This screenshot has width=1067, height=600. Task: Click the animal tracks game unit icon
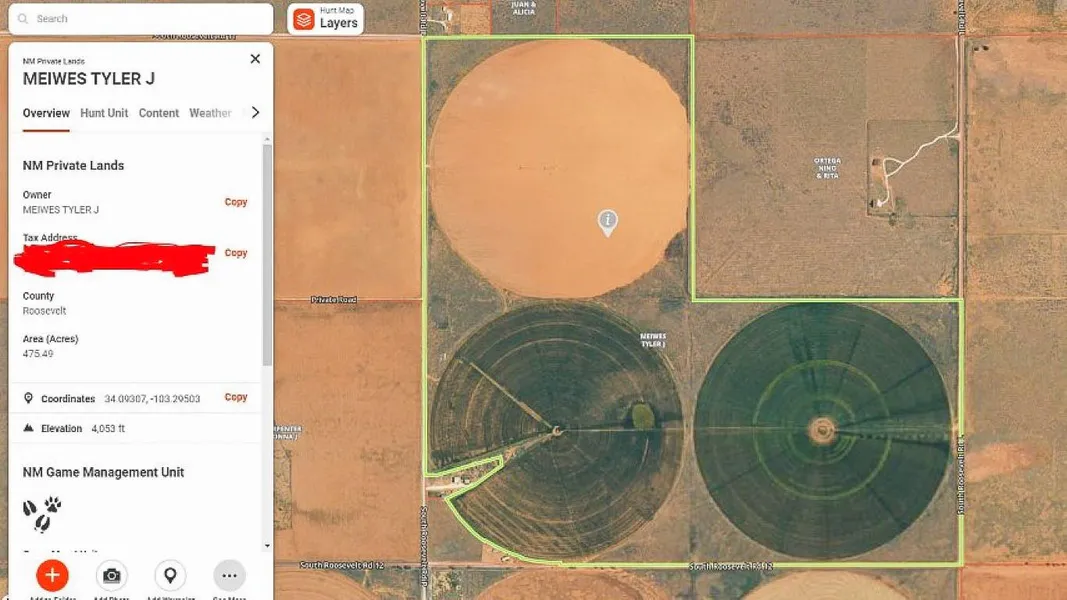tap(42, 514)
